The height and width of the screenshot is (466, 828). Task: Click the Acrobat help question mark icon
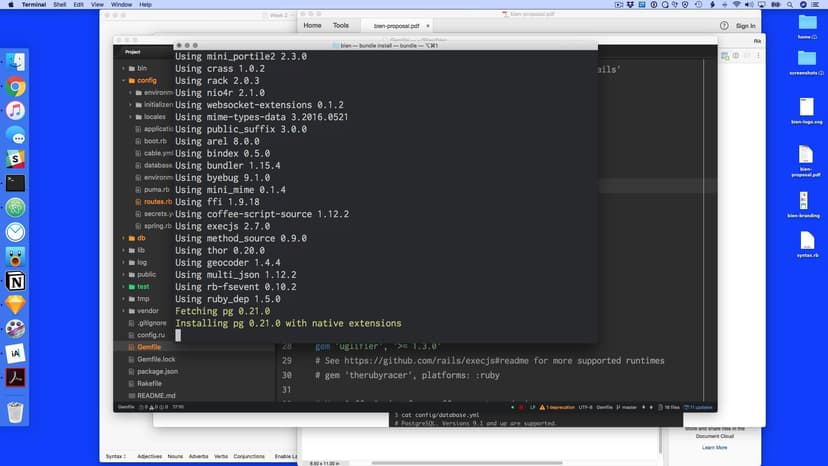click(724, 25)
